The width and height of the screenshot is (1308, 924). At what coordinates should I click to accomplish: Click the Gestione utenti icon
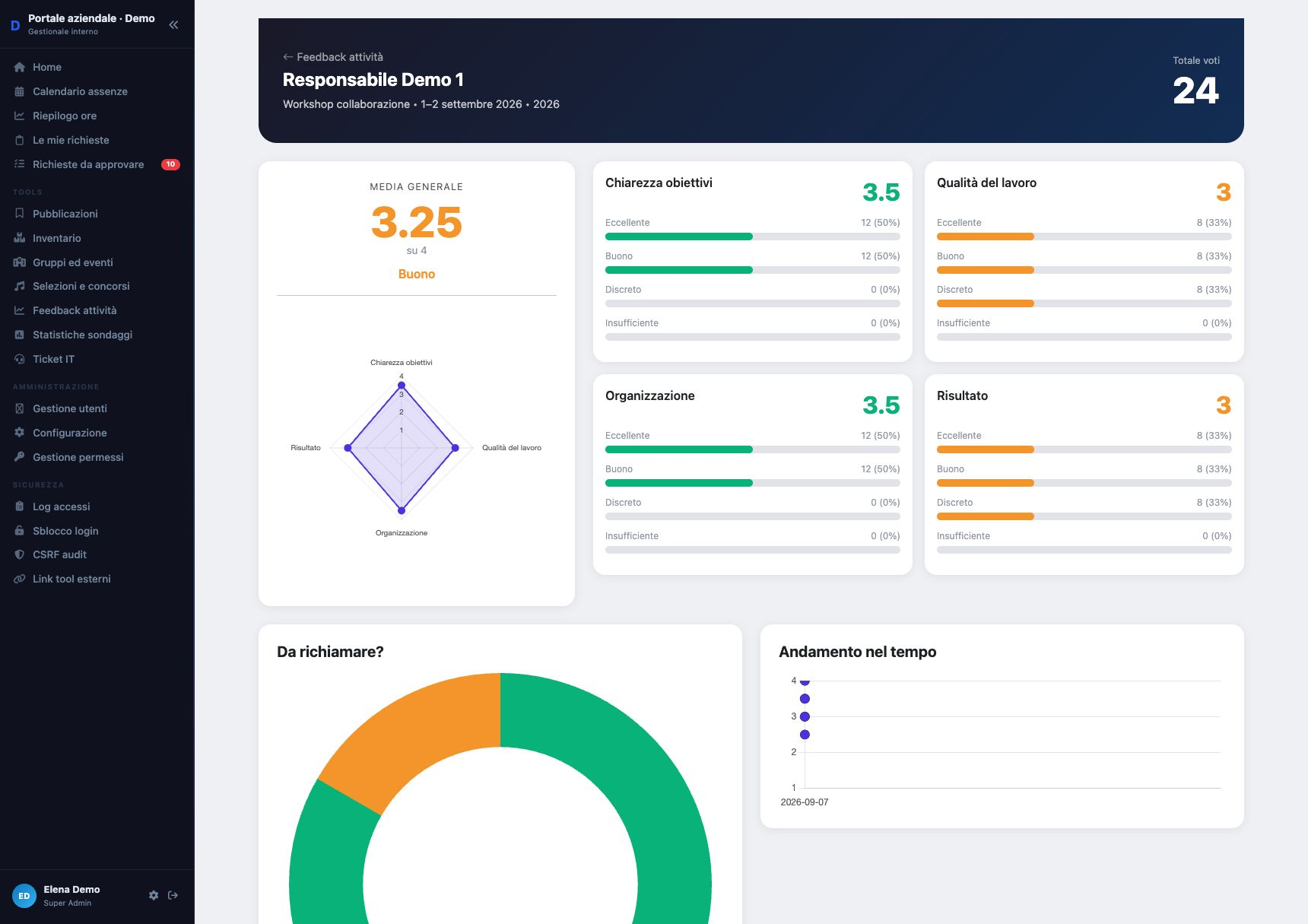(20, 408)
